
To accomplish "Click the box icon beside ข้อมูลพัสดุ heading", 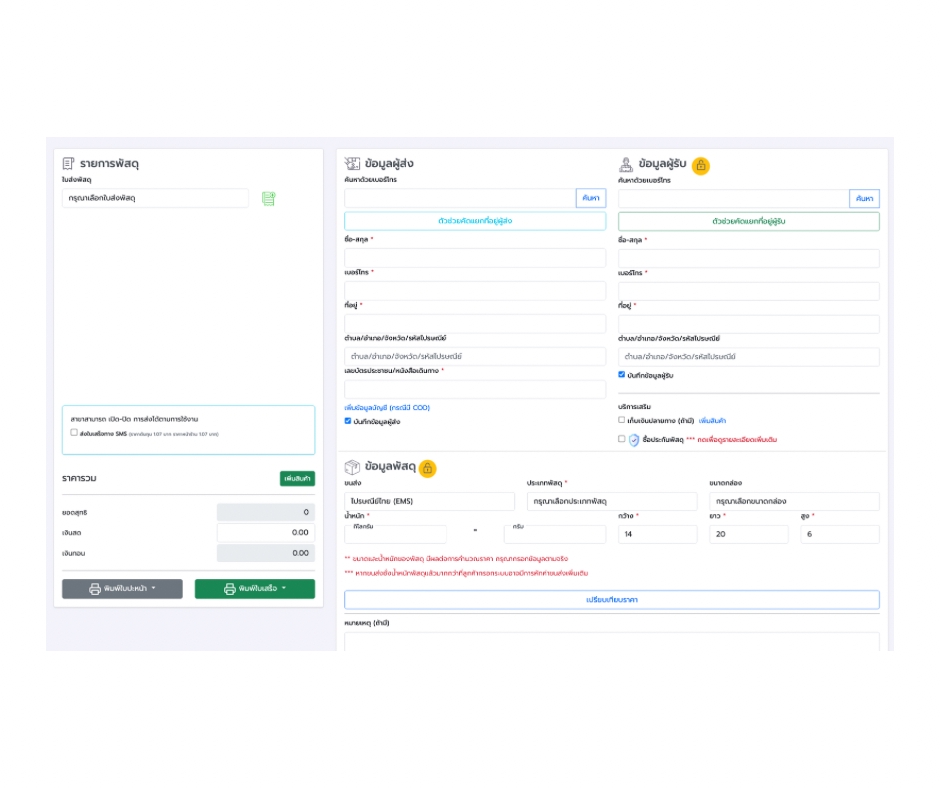I will point(352,467).
